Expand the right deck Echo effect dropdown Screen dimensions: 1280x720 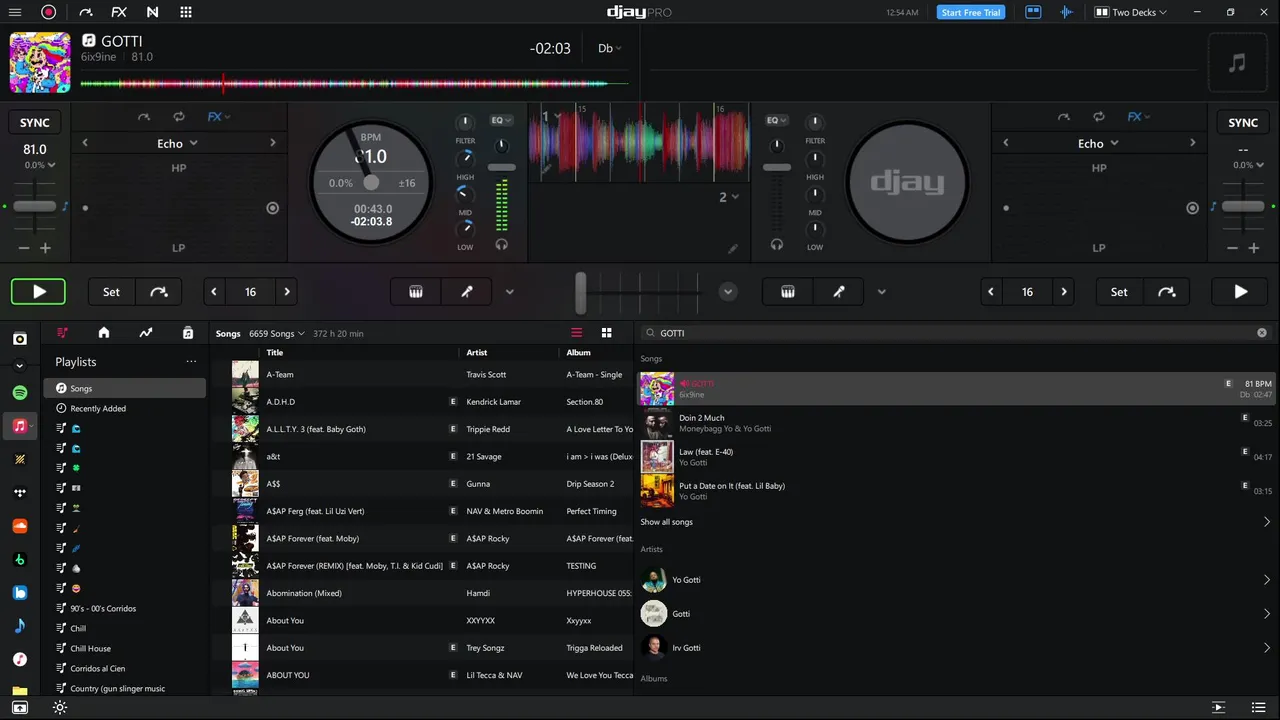[x=1098, y=143]
